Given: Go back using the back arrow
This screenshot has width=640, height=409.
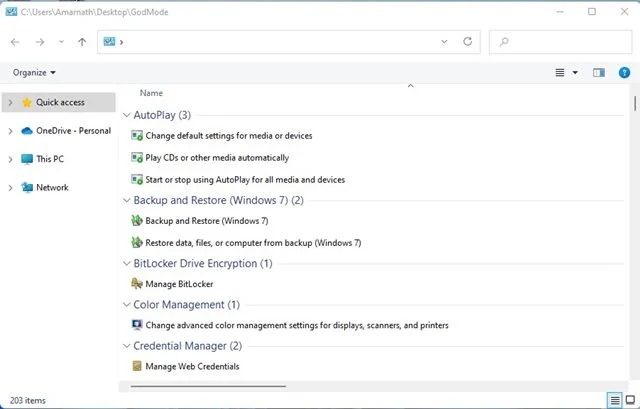Looking at the screenshot, I should click(15, 42).
